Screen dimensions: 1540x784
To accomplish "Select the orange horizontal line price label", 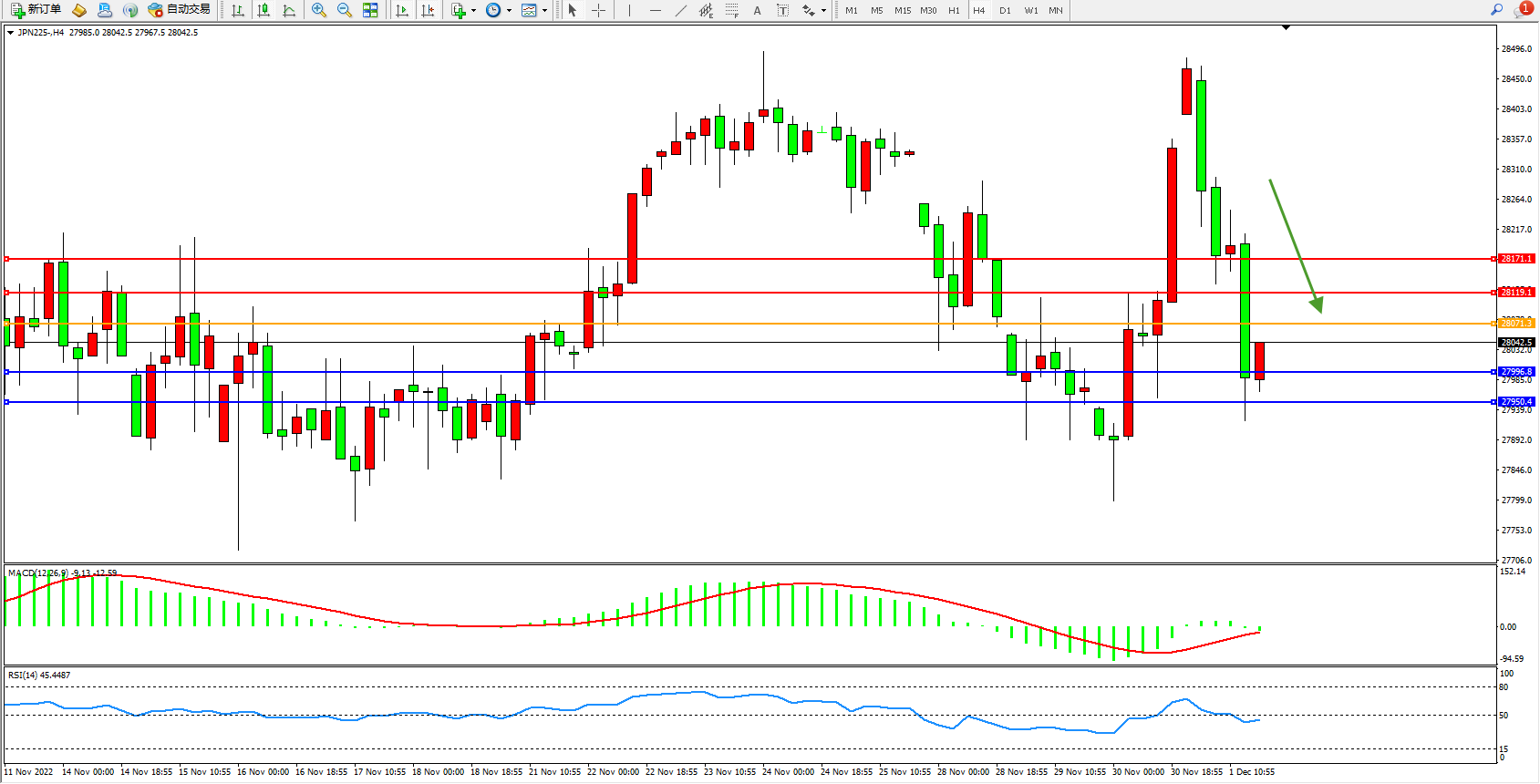I will pyautogui.click(x=1516, y=324).
